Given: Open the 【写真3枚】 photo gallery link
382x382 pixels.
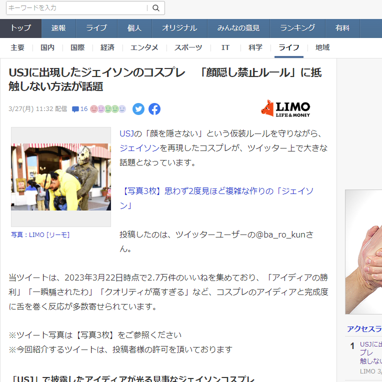Looking at the screenshot, I should pyautogui.click(x=217, y=198).
